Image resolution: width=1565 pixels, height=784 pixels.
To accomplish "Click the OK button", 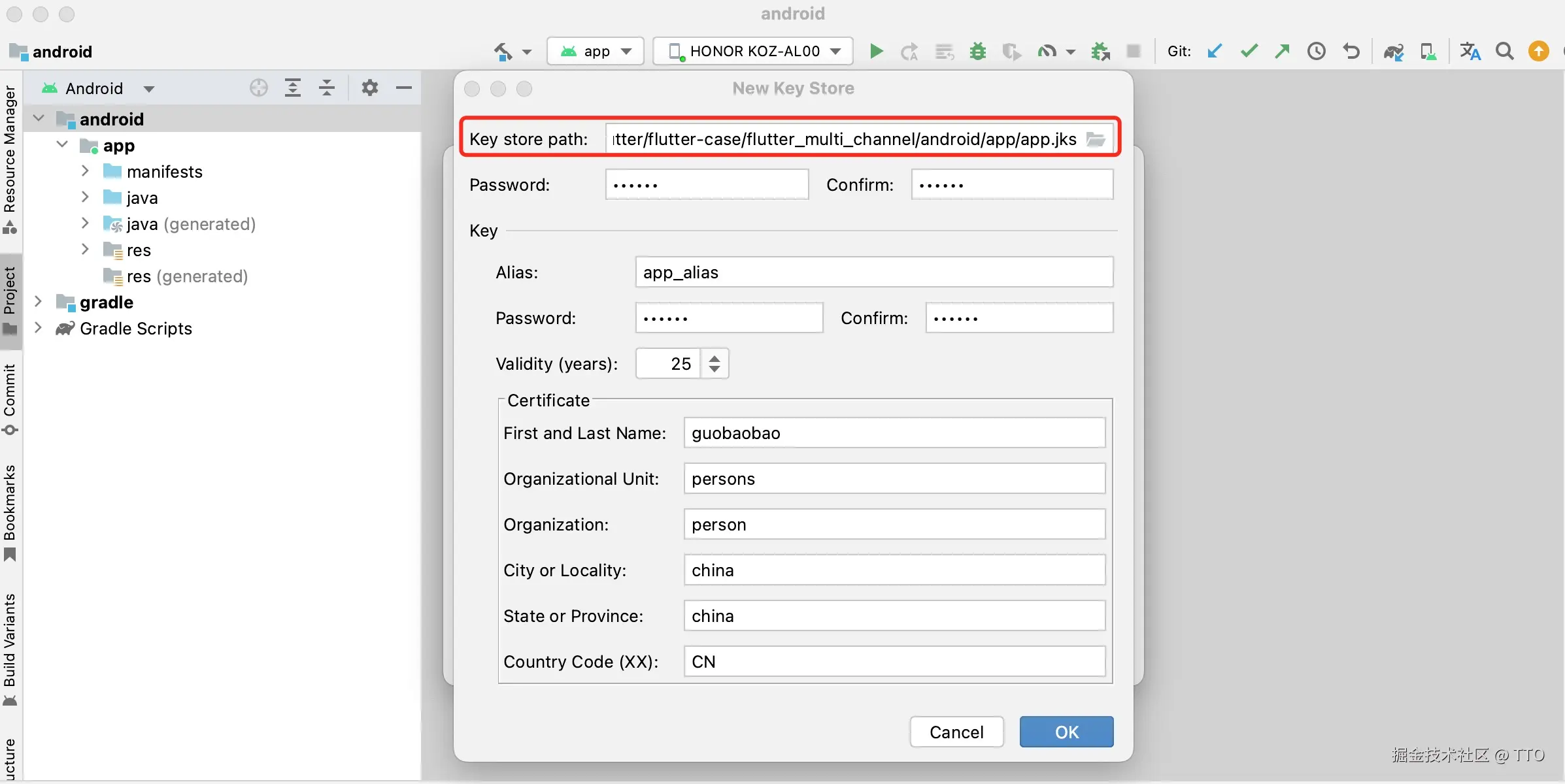I will pos(1066,732).
